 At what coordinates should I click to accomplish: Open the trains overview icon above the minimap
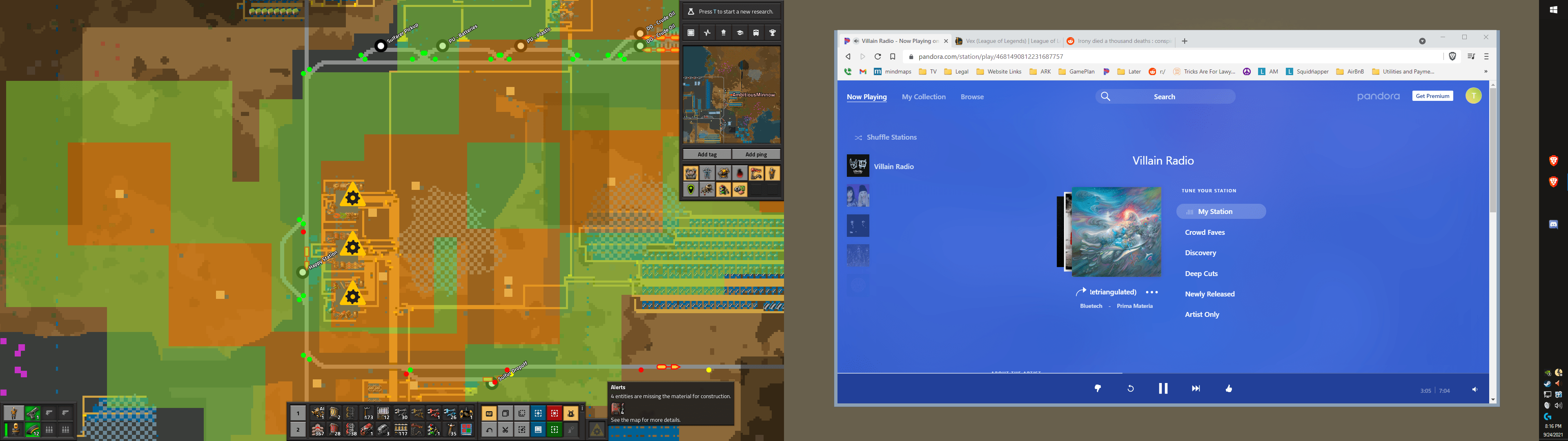click(755, 32)
